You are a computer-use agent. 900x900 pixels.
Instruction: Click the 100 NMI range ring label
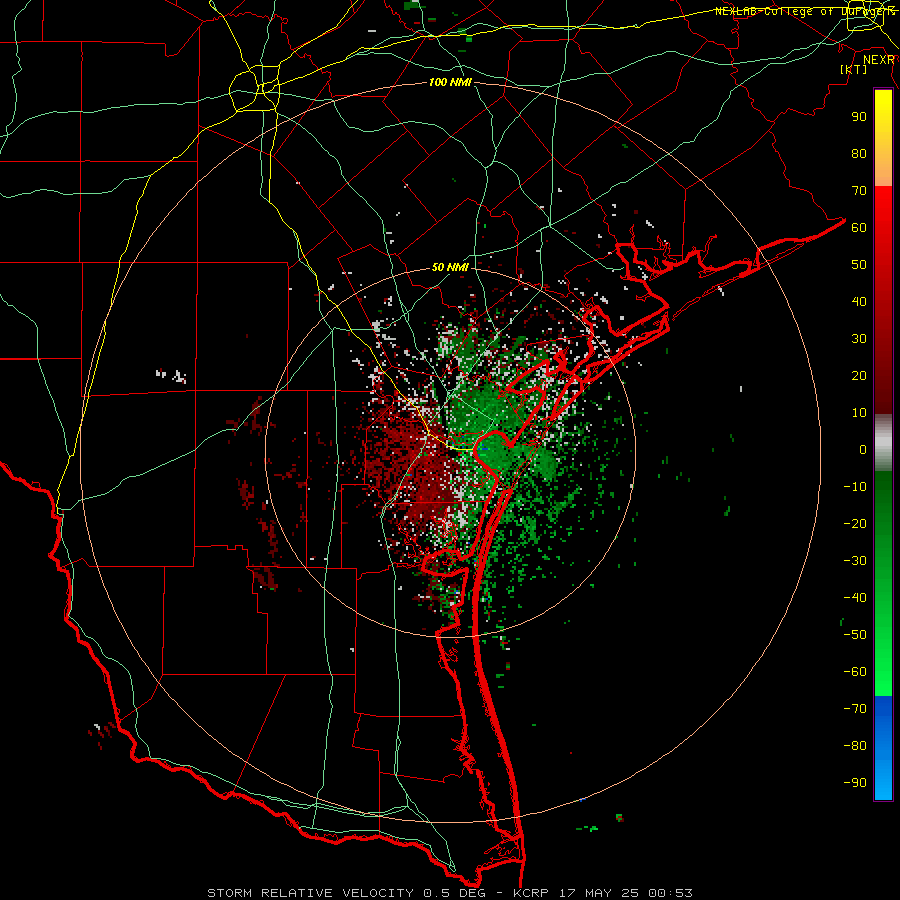coord(450,82)
